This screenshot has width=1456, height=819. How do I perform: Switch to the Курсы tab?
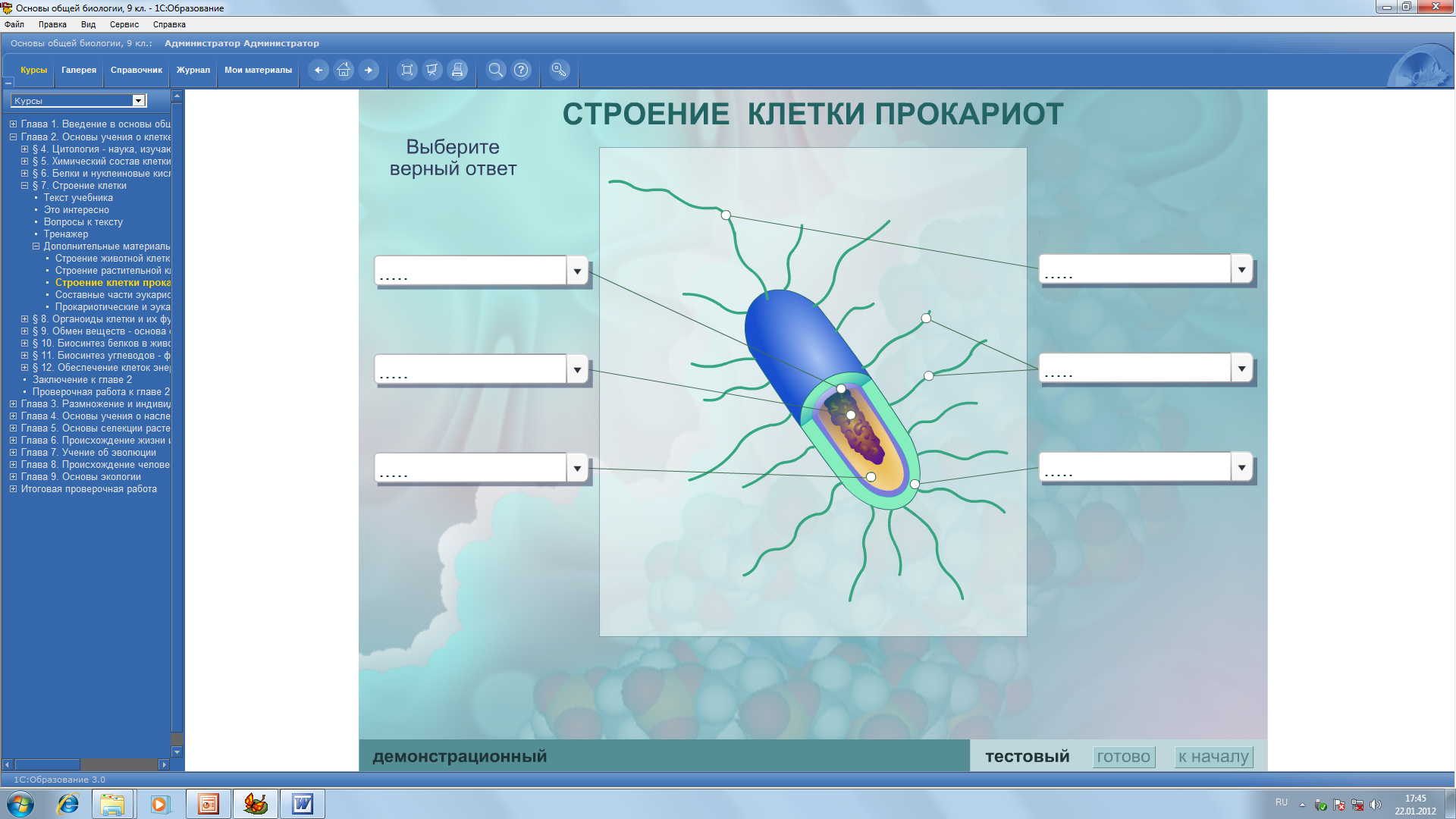(34, 70)
